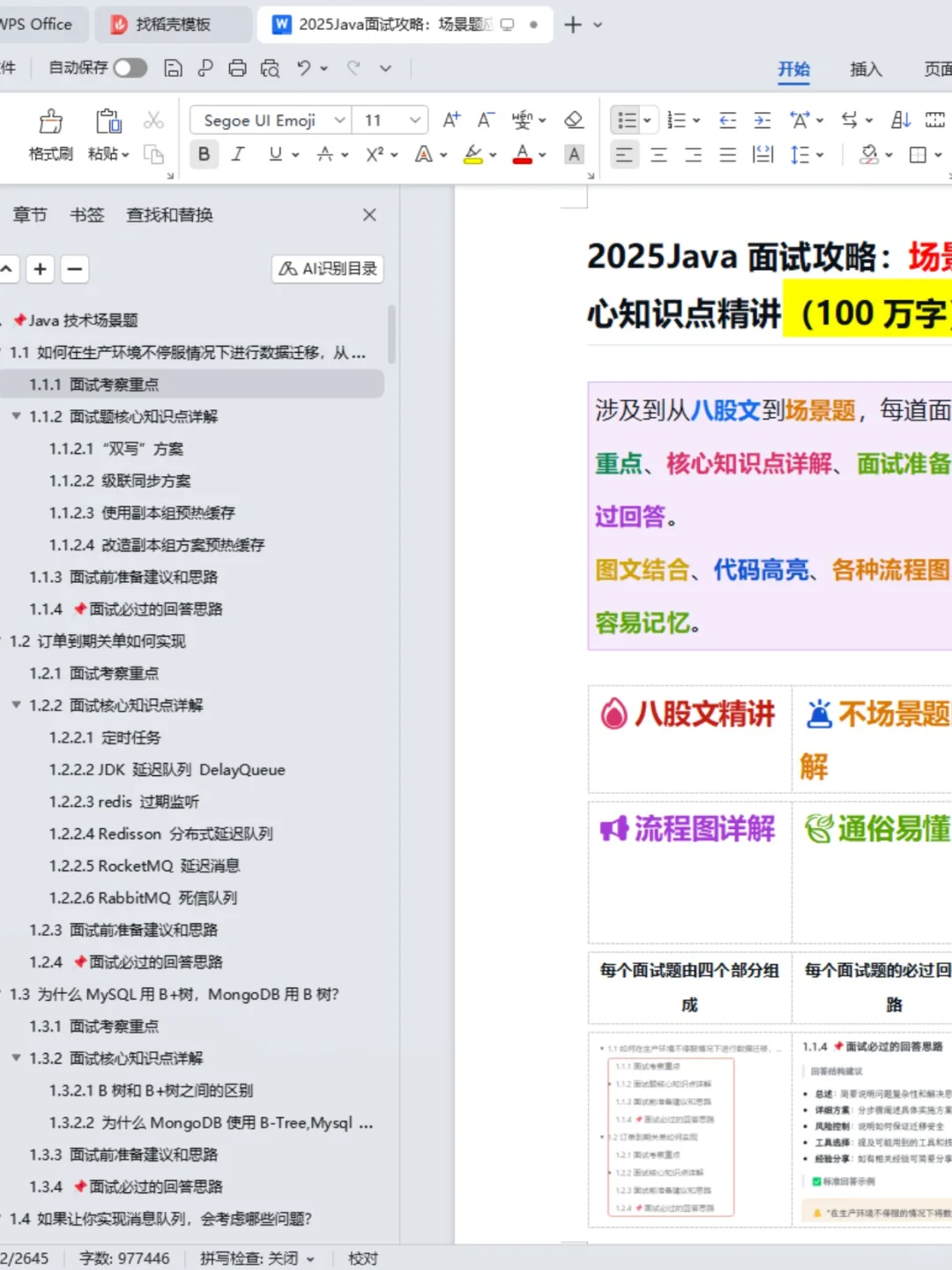
Task: Click the clear formatting eraser icon
Action: pyautogui.click(x=575, y=119)
